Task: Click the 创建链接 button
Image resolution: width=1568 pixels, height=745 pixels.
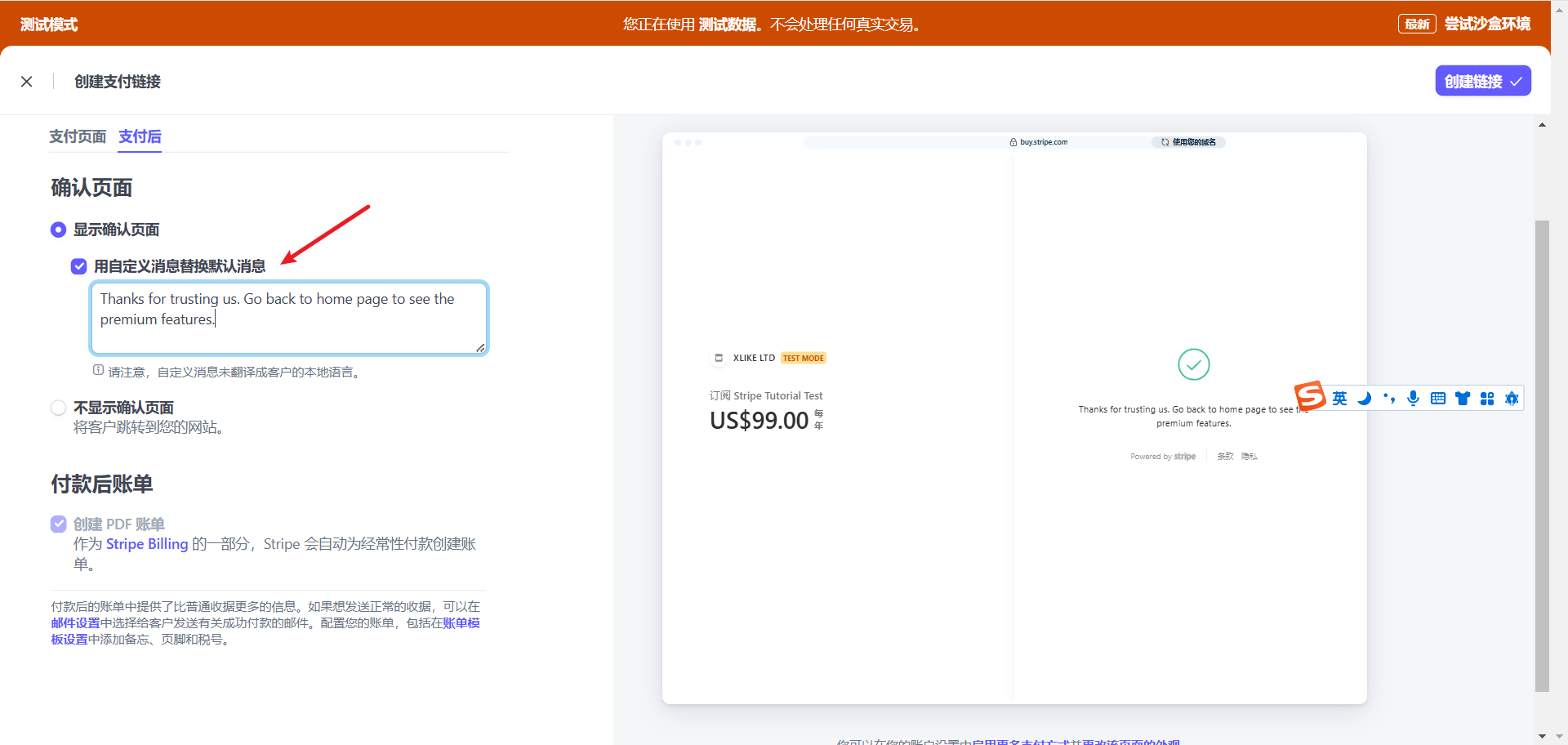Action: pos(1482,81)
